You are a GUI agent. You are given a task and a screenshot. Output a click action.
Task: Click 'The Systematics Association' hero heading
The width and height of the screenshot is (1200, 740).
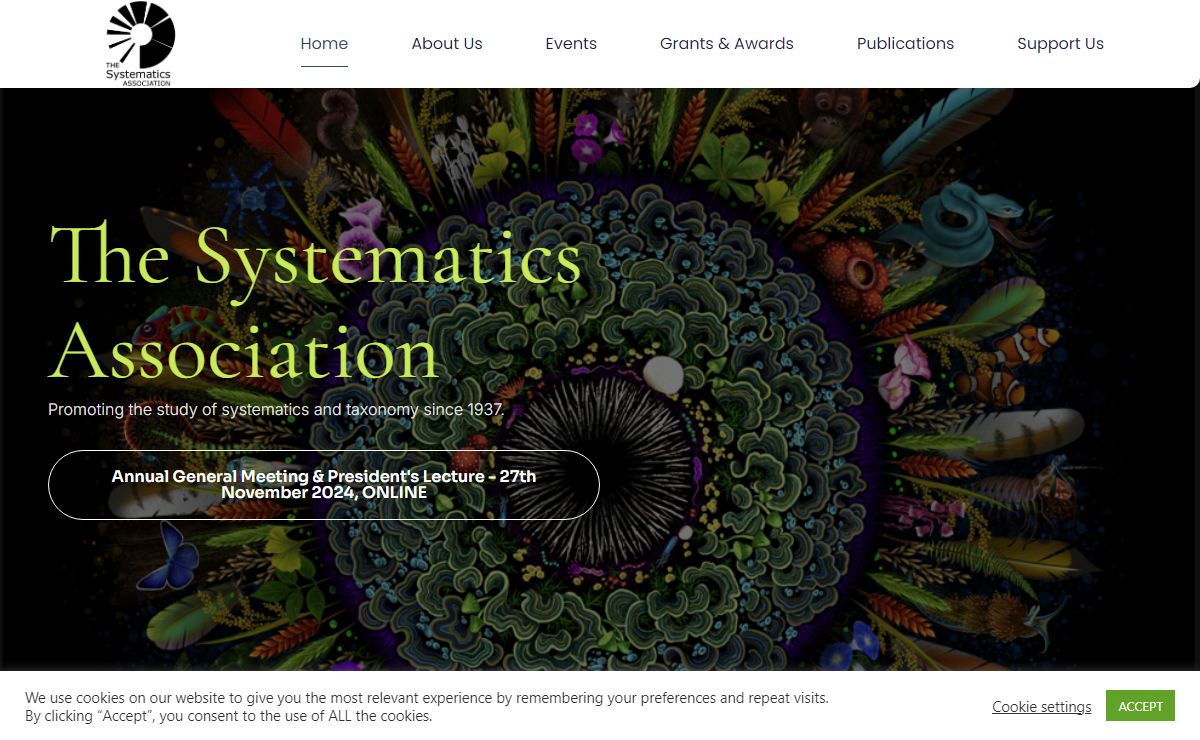tap(315, 303)
